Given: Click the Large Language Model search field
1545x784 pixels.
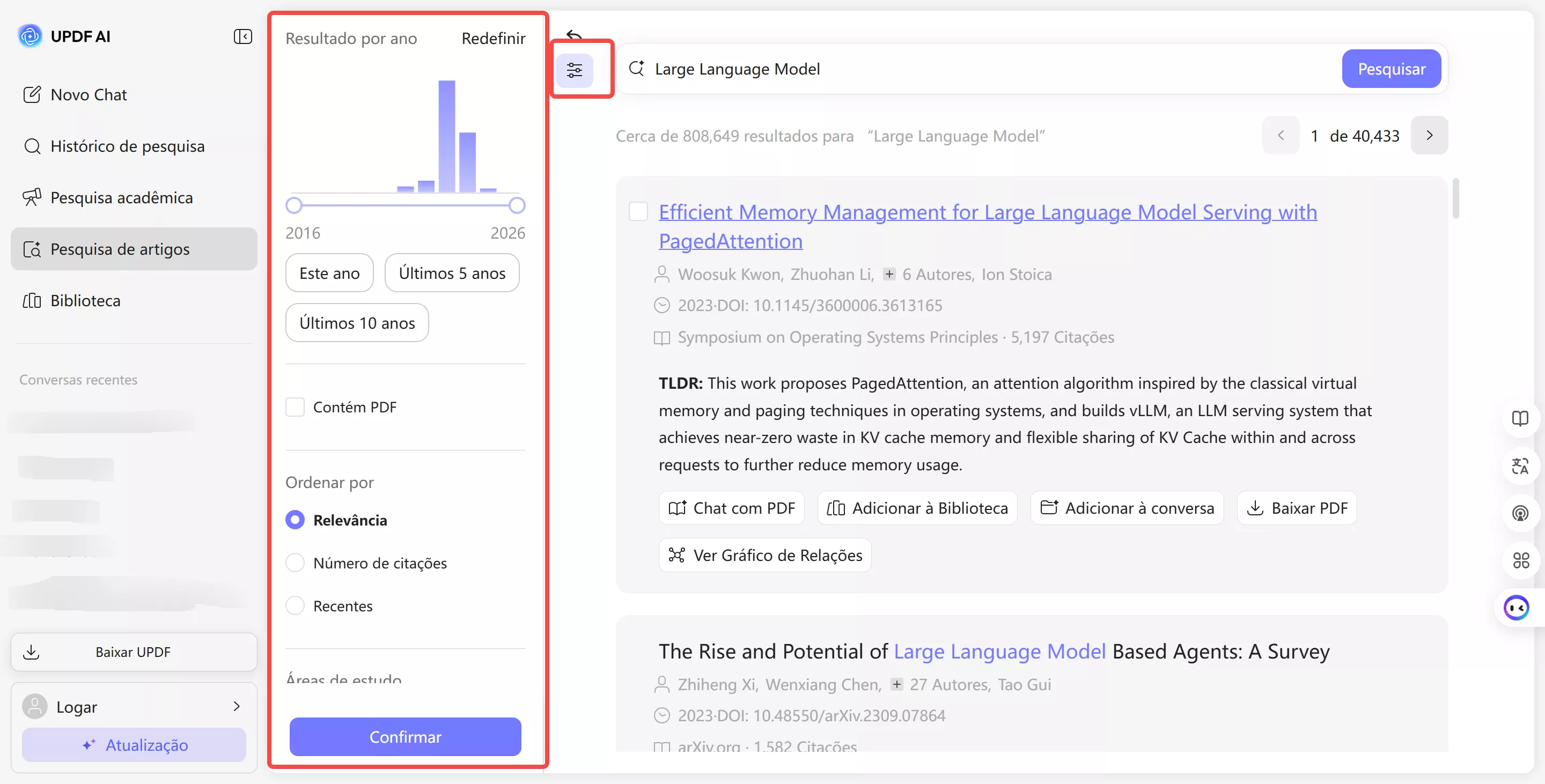Looking at the screenshot, I should click(984, 69).
